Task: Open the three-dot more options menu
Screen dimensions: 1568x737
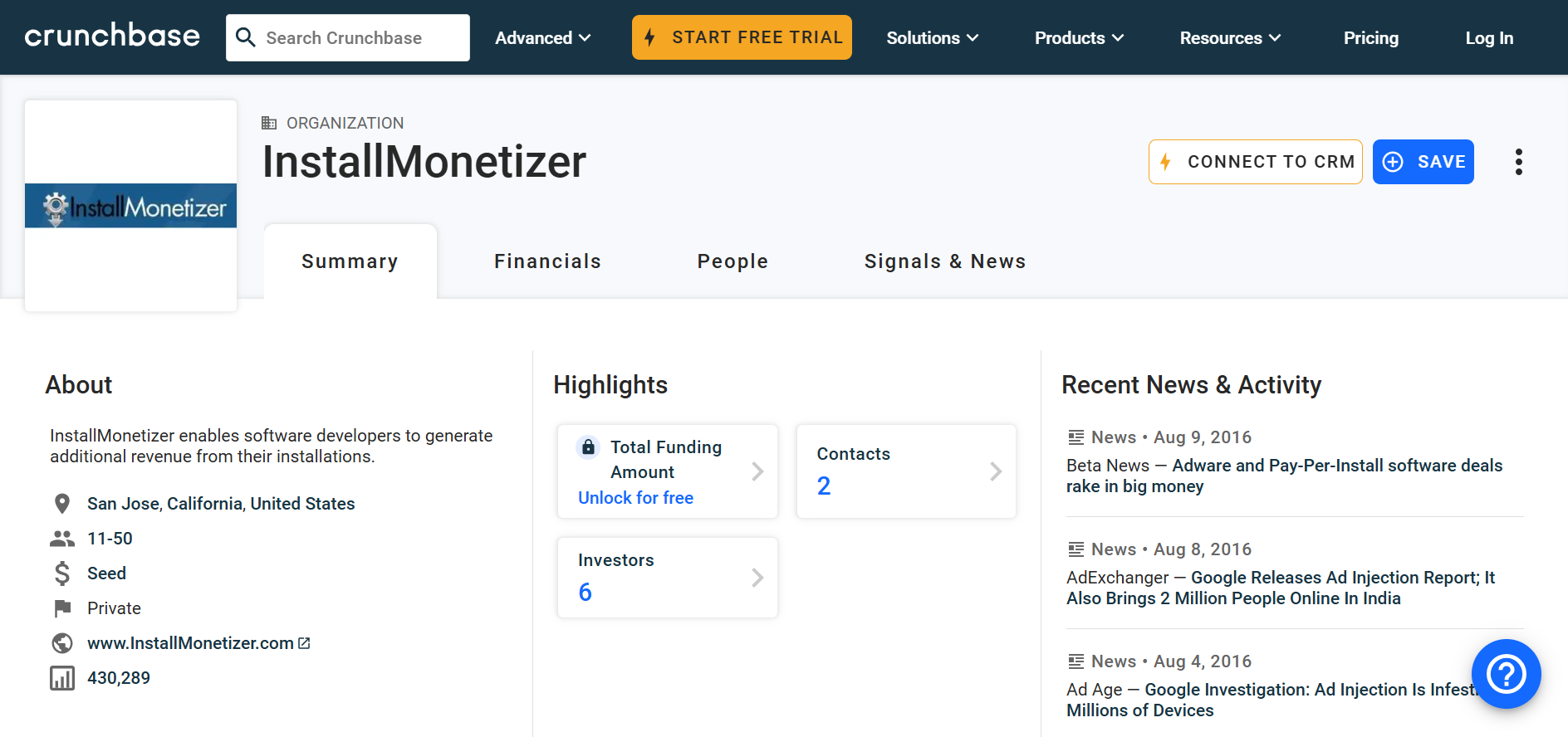Action: 1518,162
